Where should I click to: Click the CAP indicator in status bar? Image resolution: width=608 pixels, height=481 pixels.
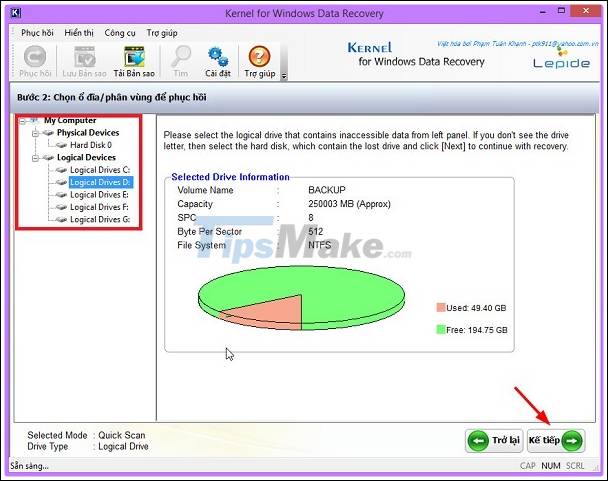(x=528, y=465)
